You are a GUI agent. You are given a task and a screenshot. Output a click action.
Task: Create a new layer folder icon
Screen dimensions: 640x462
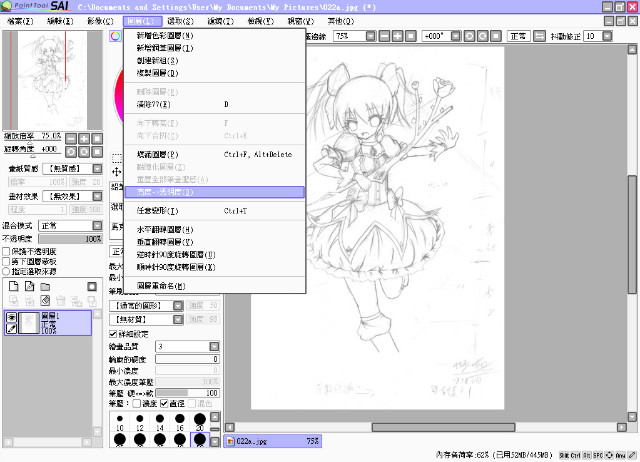[45, 287]
